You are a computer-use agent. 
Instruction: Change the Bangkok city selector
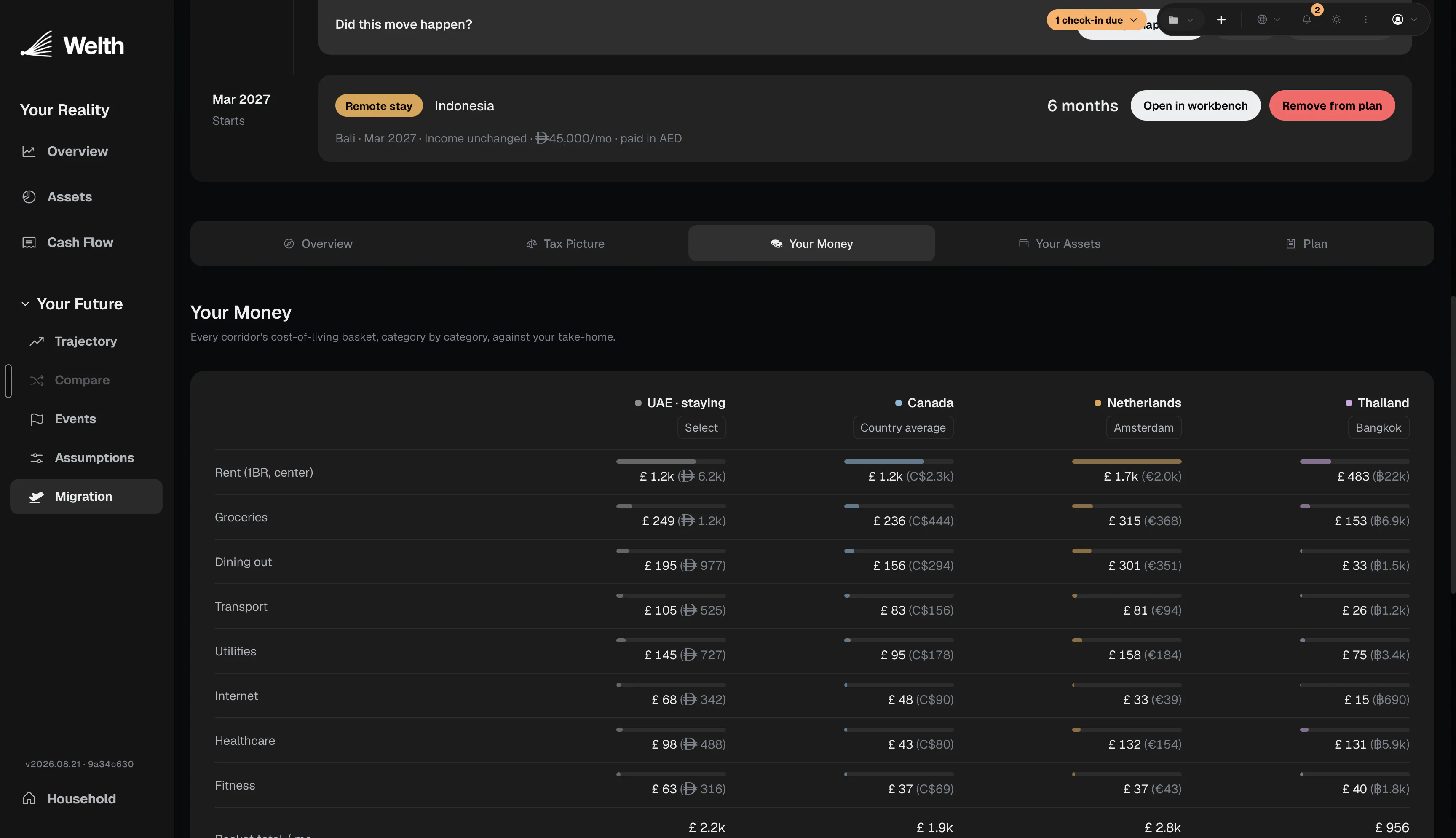(1378, 427)
